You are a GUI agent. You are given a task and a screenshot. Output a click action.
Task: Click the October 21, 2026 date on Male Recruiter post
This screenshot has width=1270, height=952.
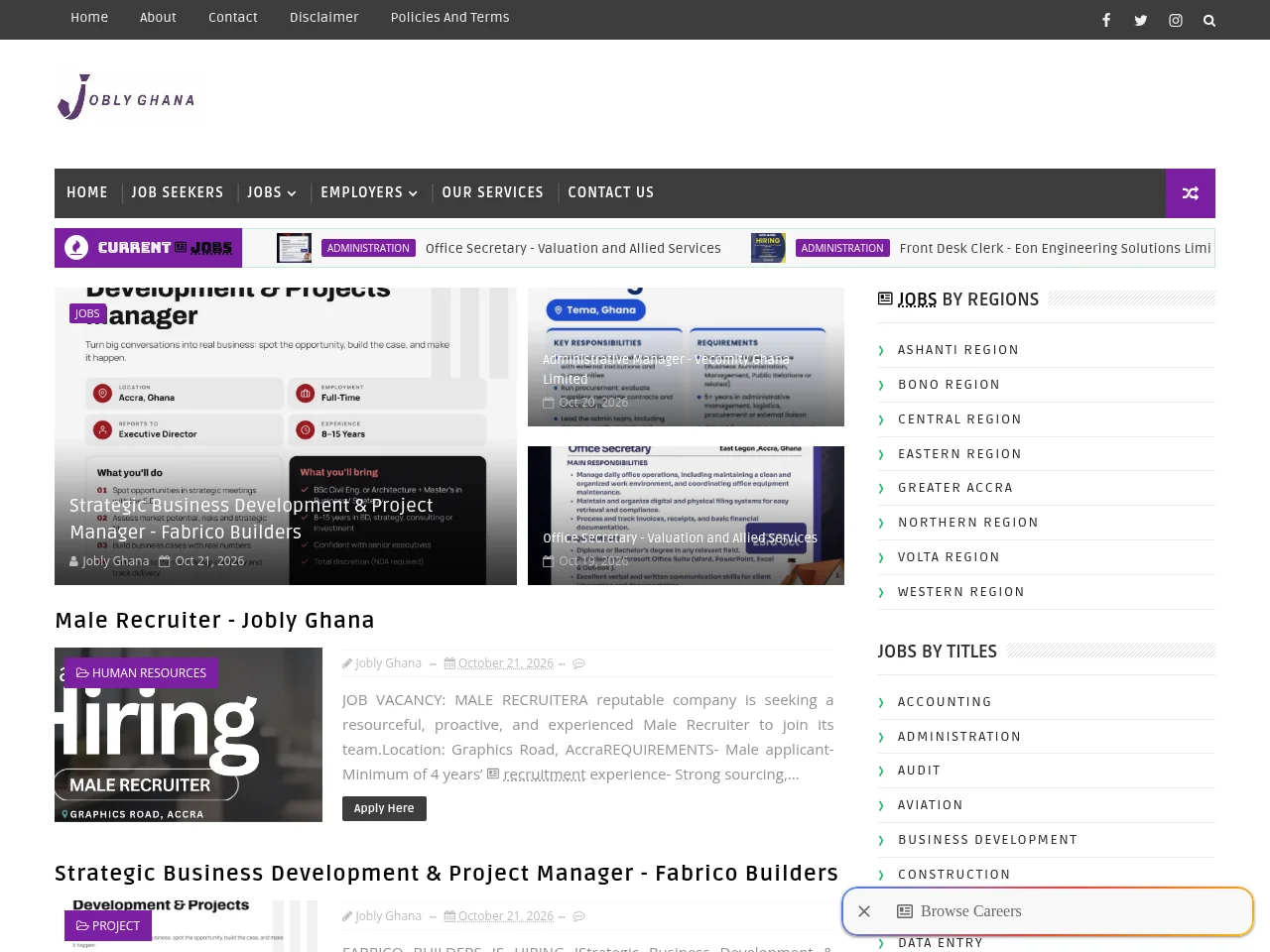point(506,663)
